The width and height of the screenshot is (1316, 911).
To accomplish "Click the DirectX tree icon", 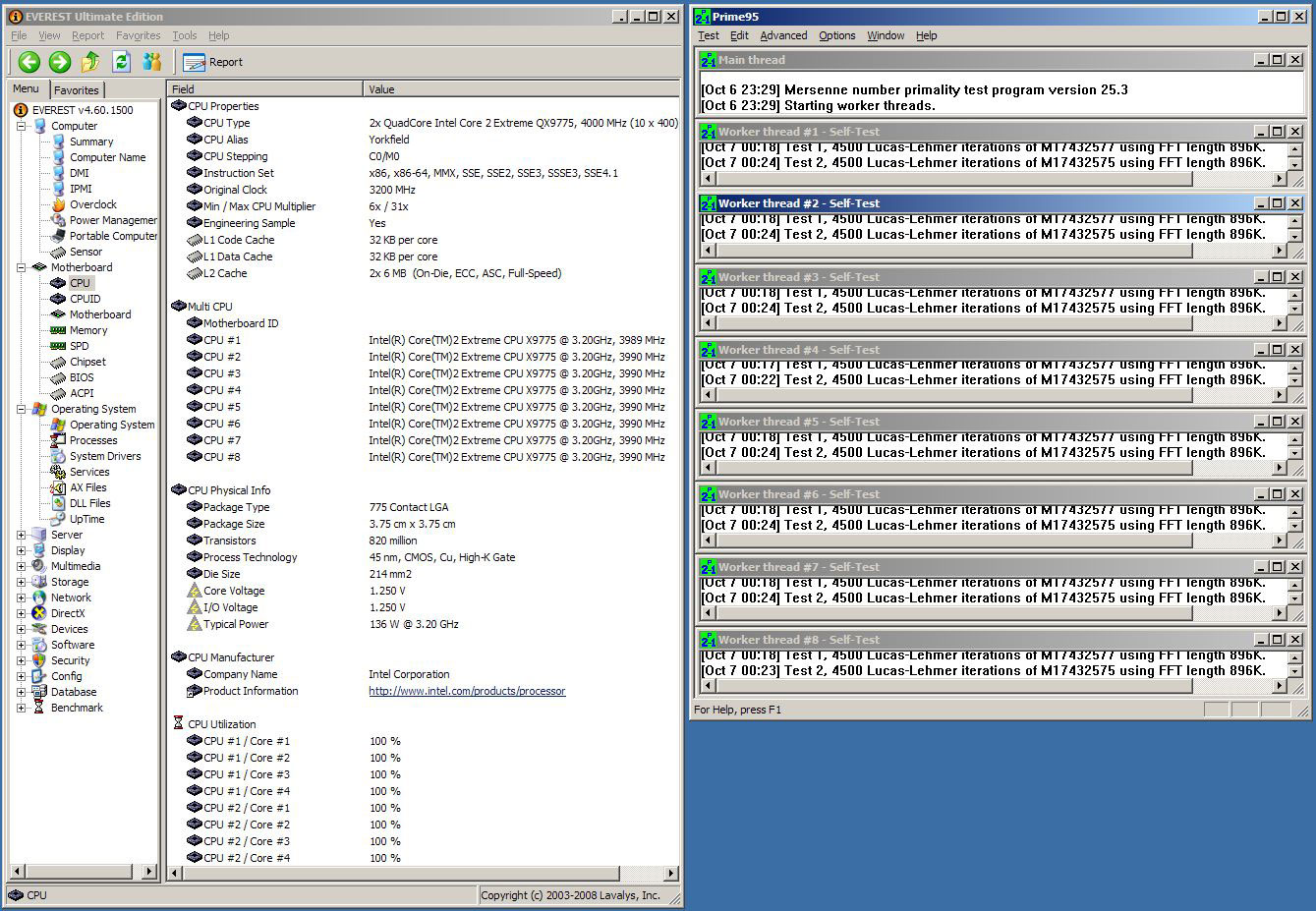I will [39, 613].
